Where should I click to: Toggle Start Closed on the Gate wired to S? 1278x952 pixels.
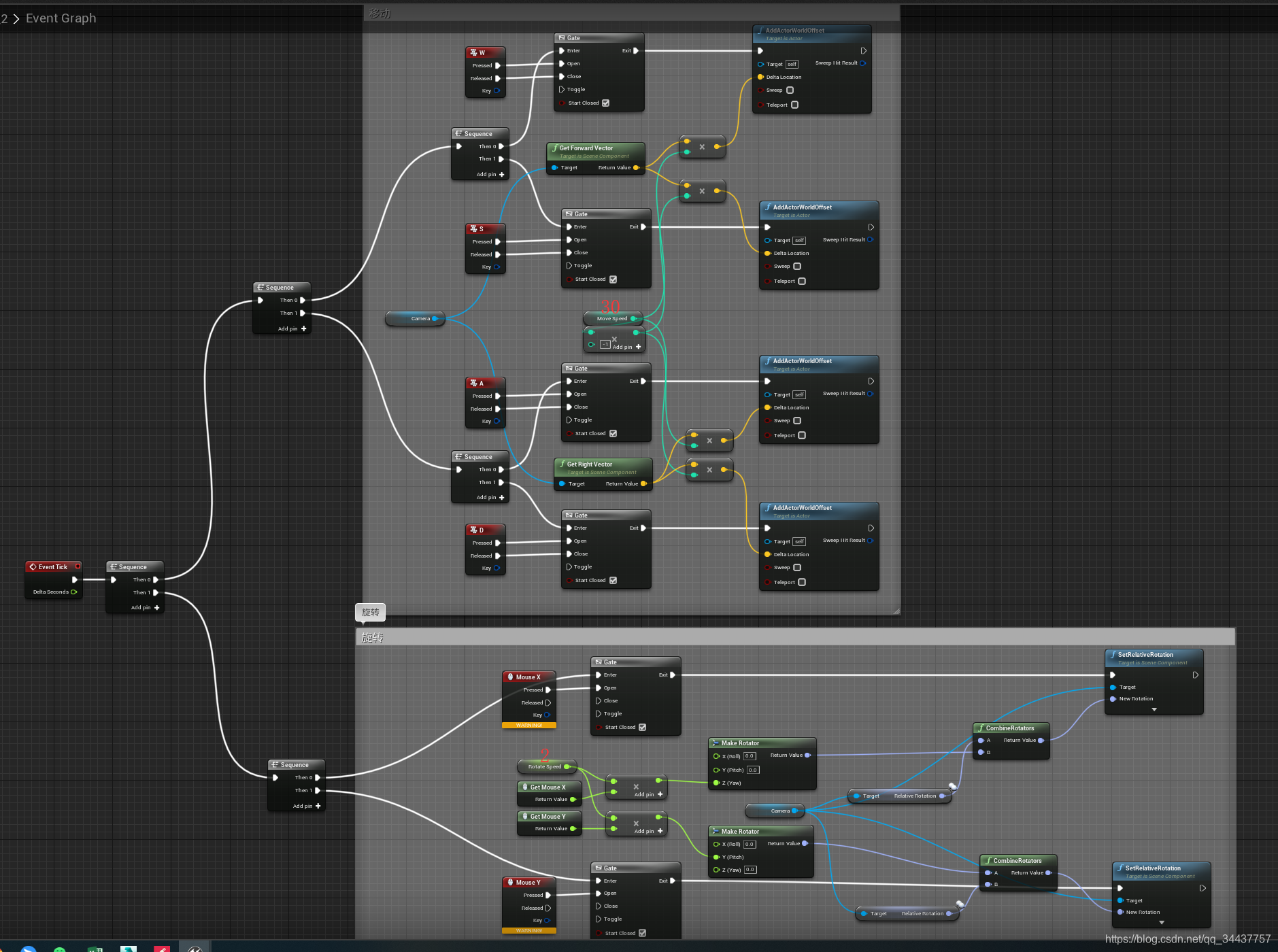613,279
